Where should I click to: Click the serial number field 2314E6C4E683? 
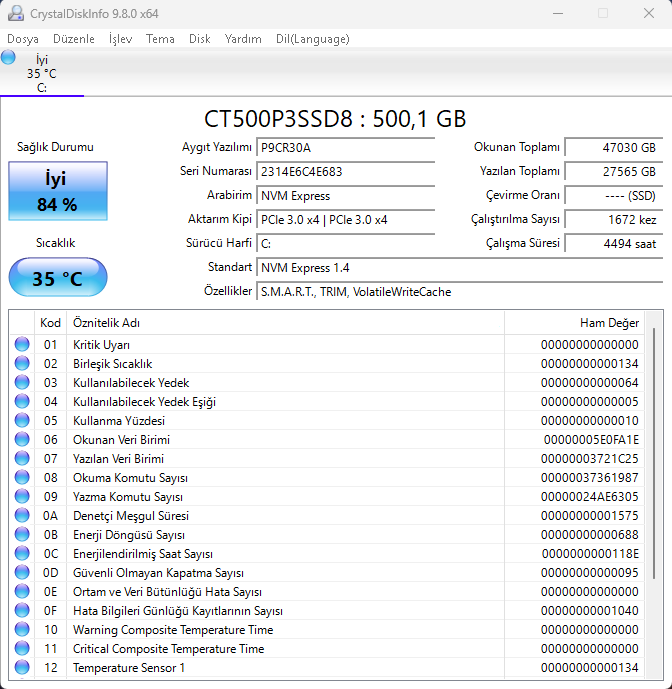345,171
